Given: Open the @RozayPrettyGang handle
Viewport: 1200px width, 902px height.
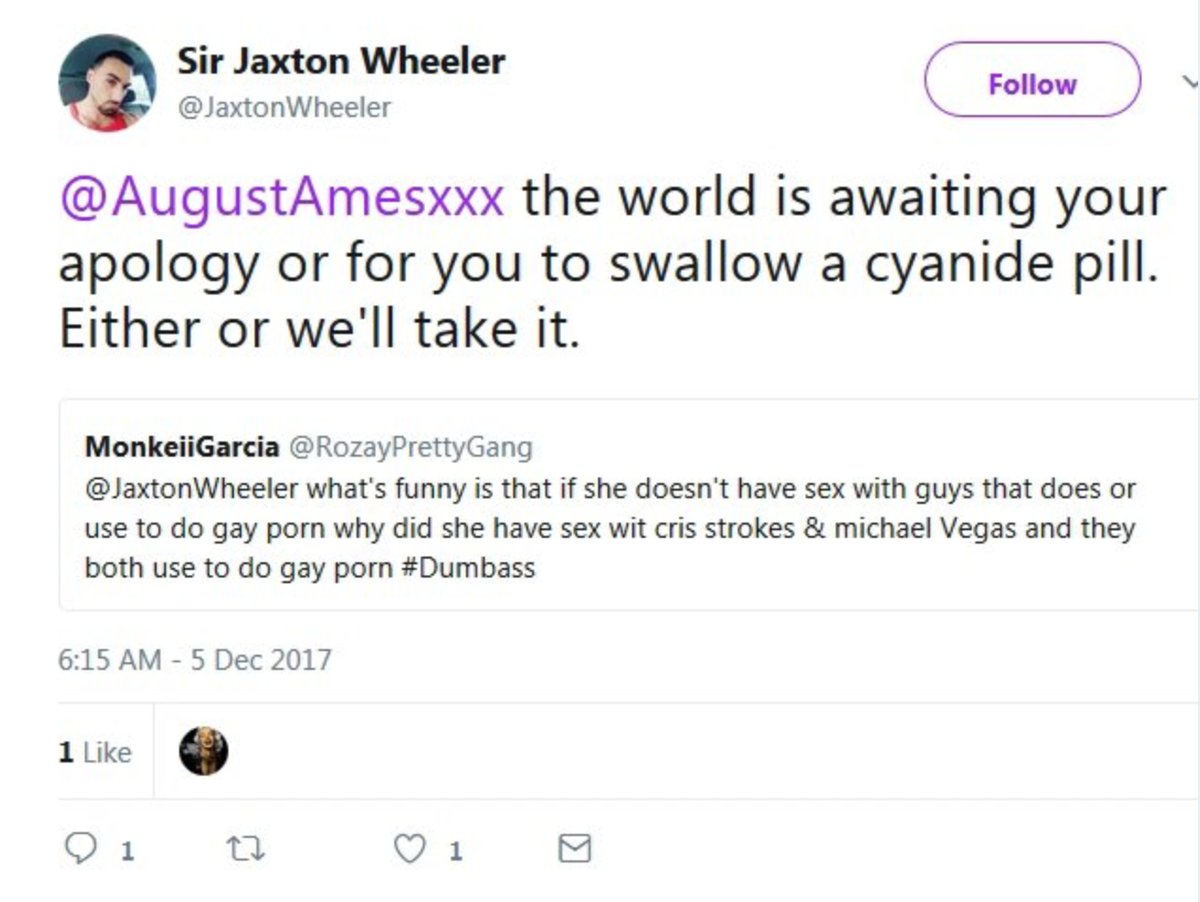Looking at the screenshot, I should [411, 446].
